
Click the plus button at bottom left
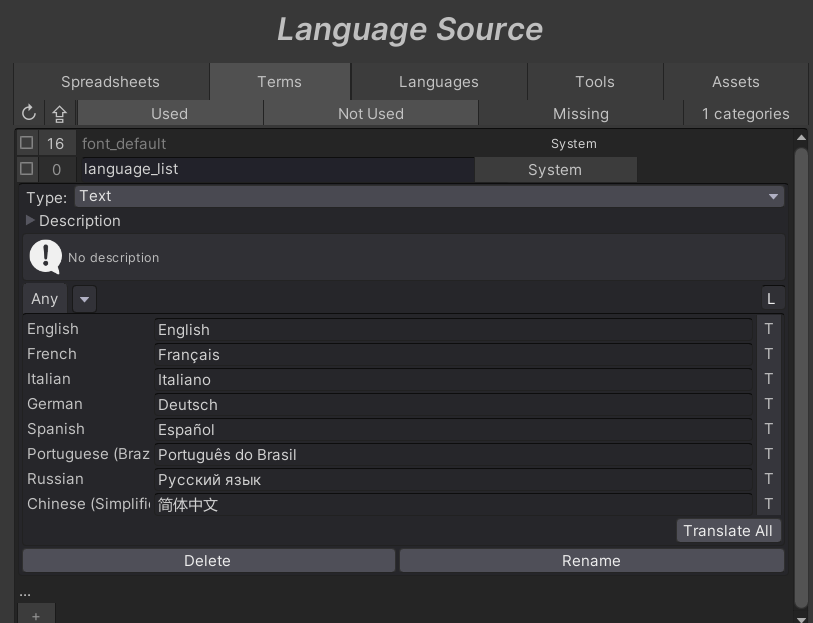tap(36, 615)
